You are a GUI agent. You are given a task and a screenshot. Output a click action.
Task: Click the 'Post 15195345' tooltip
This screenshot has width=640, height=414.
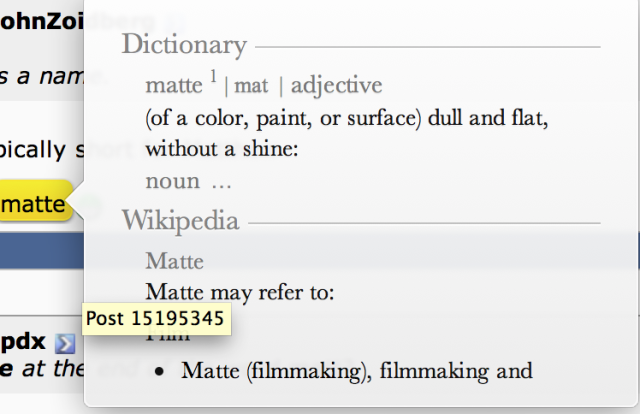tap(153, 319)
